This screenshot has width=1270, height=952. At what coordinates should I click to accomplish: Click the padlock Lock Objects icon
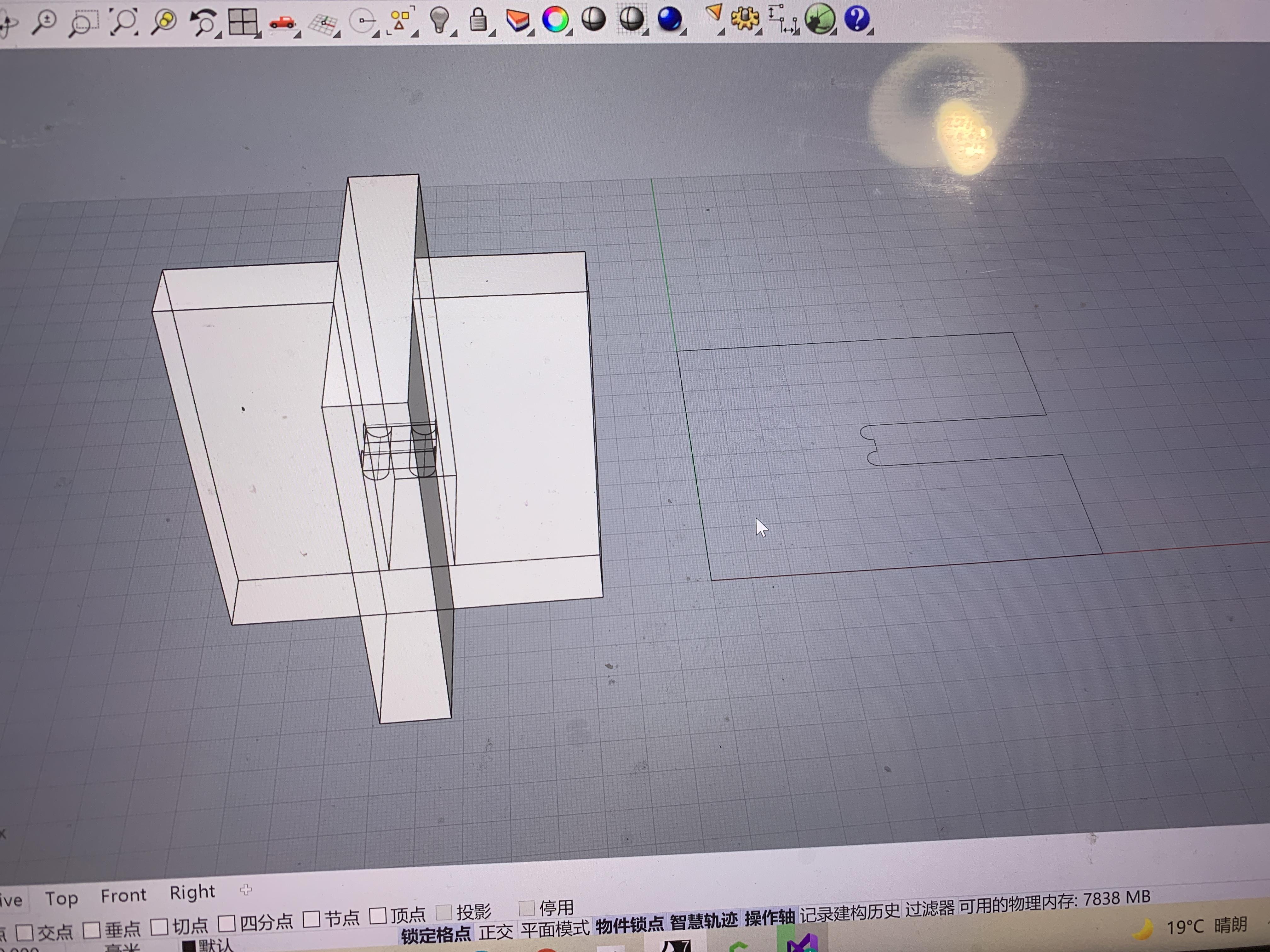(x=478, y=20)
